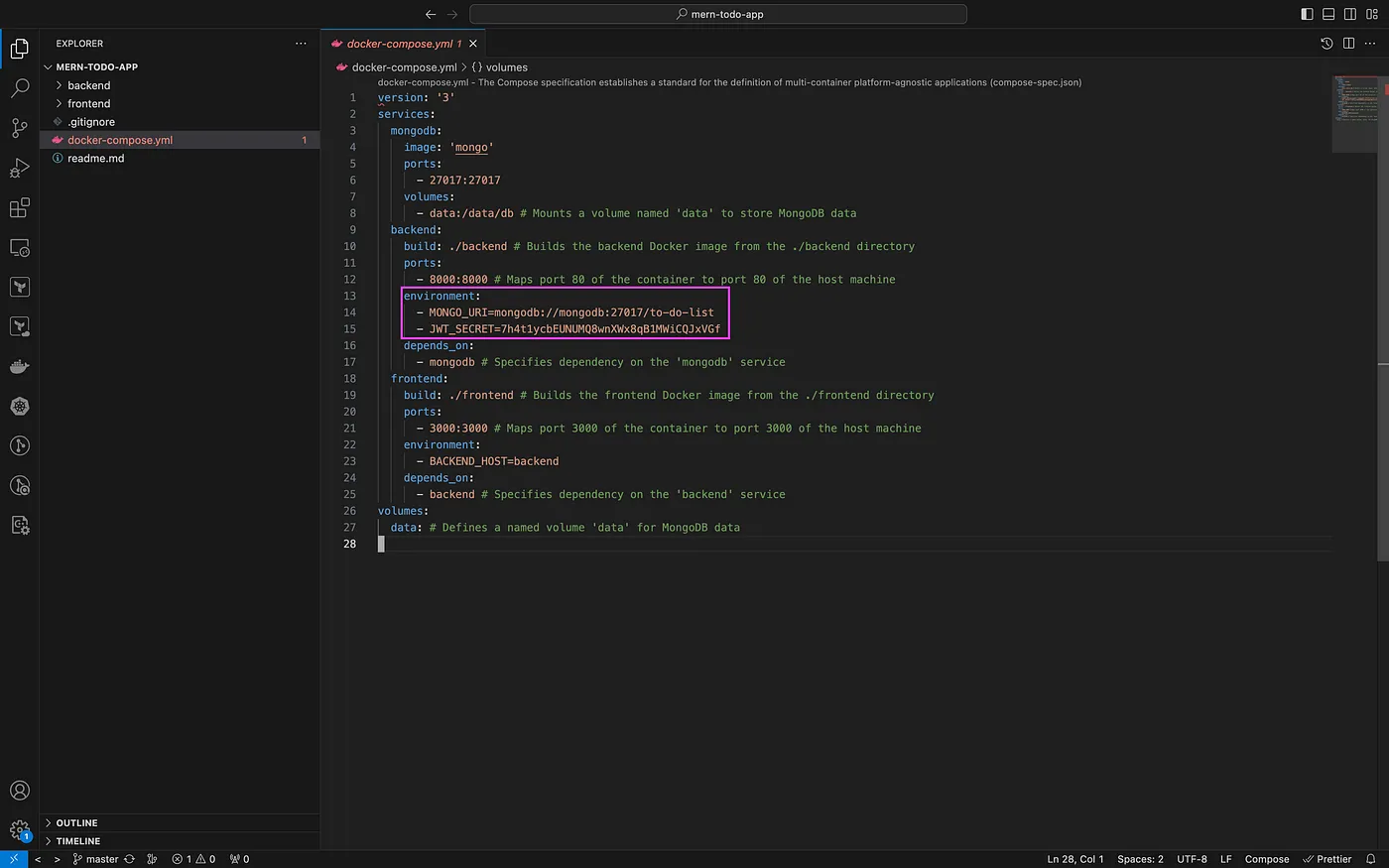The image size is (1389, 868).
Task: Open the Git Graph circle icon
Action: (x=19, y=445)
